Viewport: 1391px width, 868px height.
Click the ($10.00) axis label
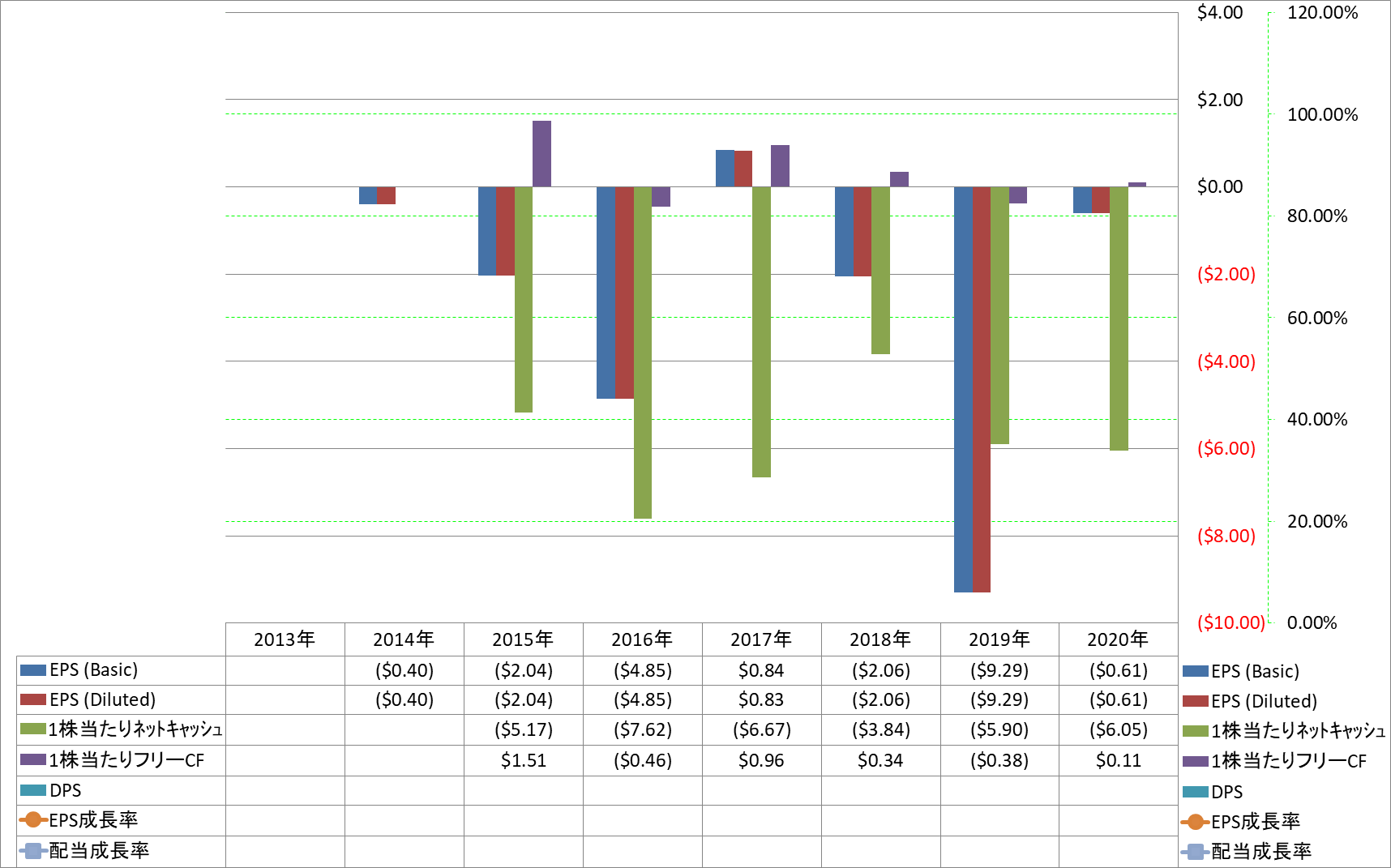(1231, 623)
